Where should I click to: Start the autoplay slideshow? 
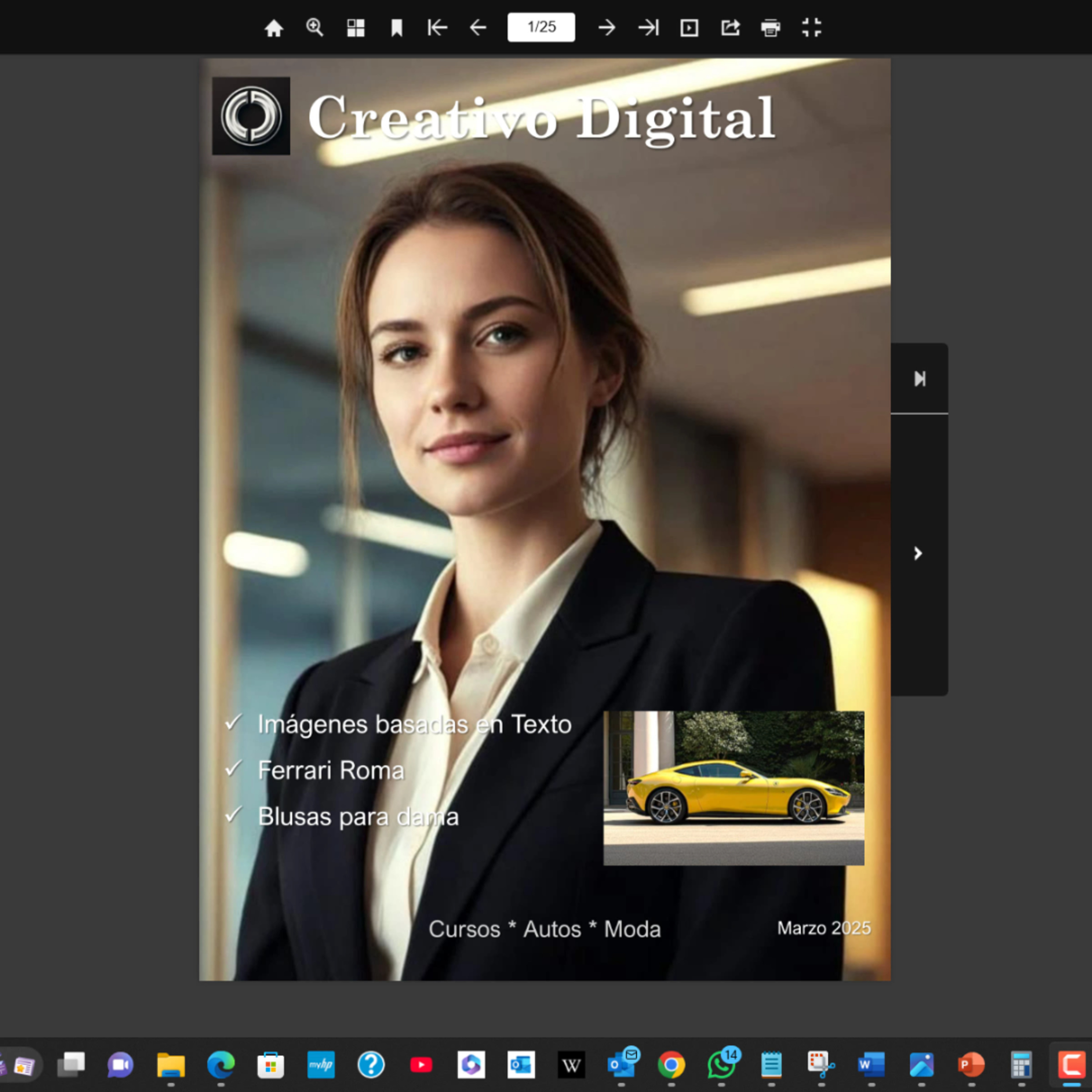[689, 28]
